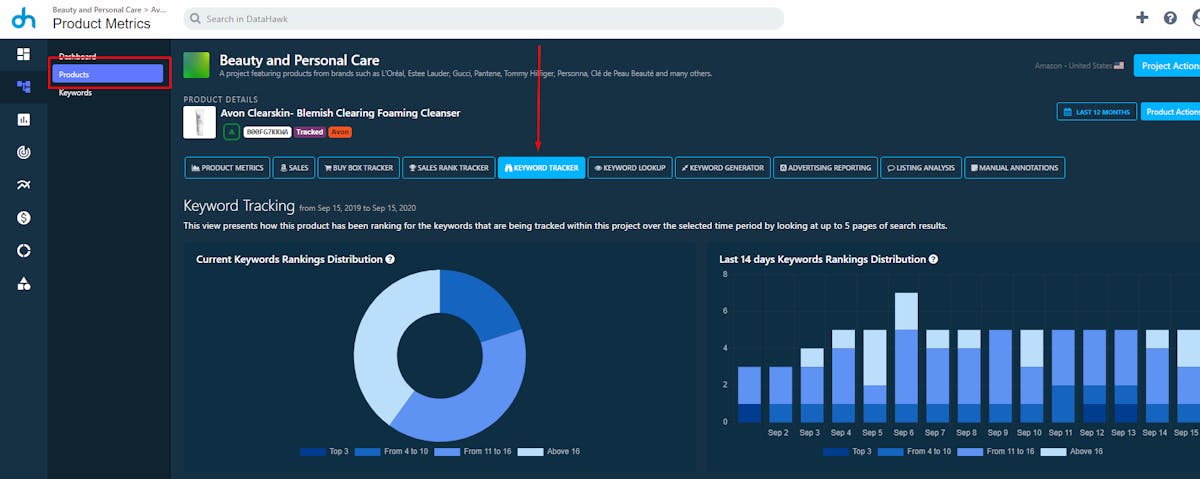Open the Listing Analysis tab

(x=922, y=168)
